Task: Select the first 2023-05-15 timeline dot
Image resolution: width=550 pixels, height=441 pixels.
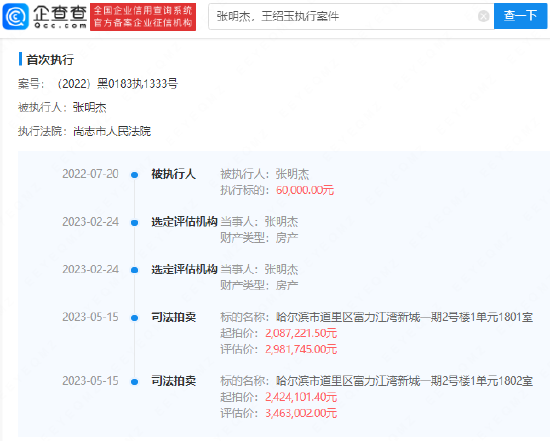Action: point(134,318)
